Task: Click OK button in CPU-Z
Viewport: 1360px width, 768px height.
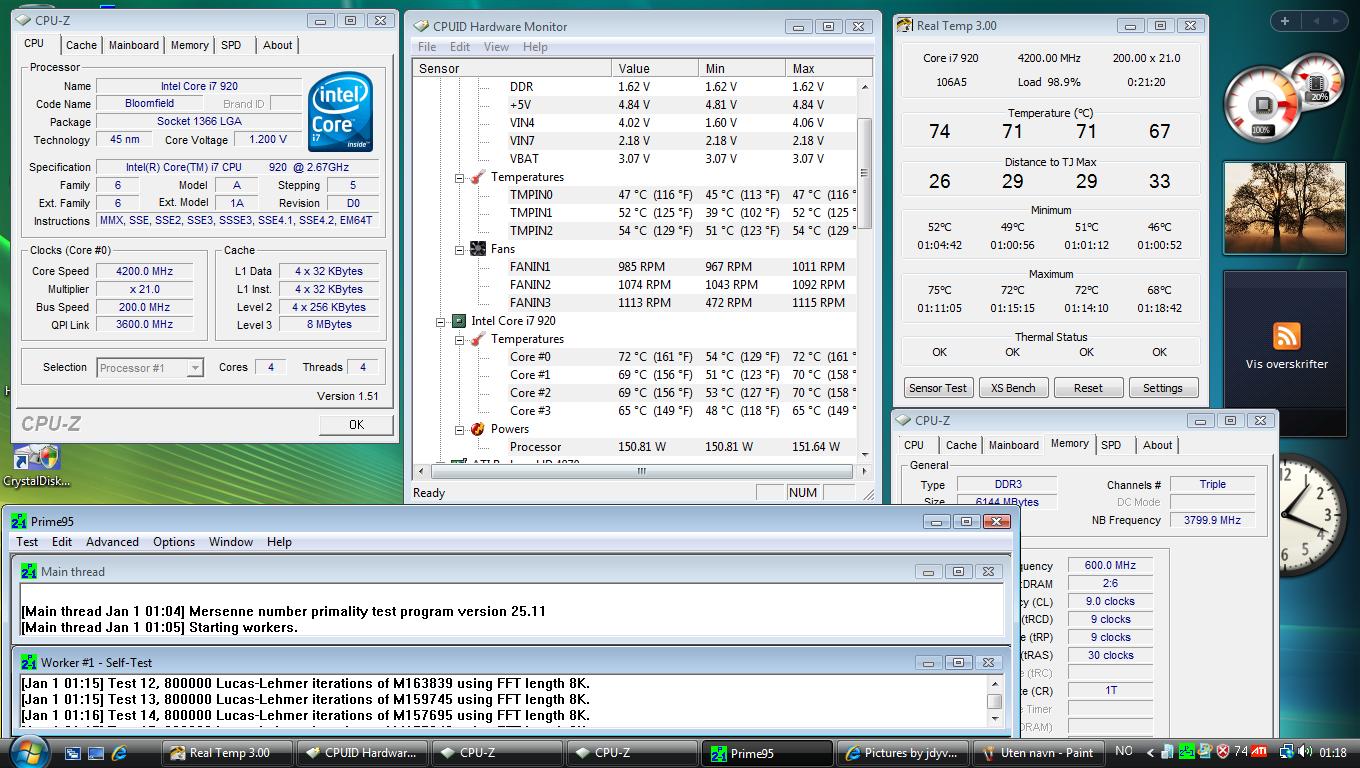Action: [356, 425]
